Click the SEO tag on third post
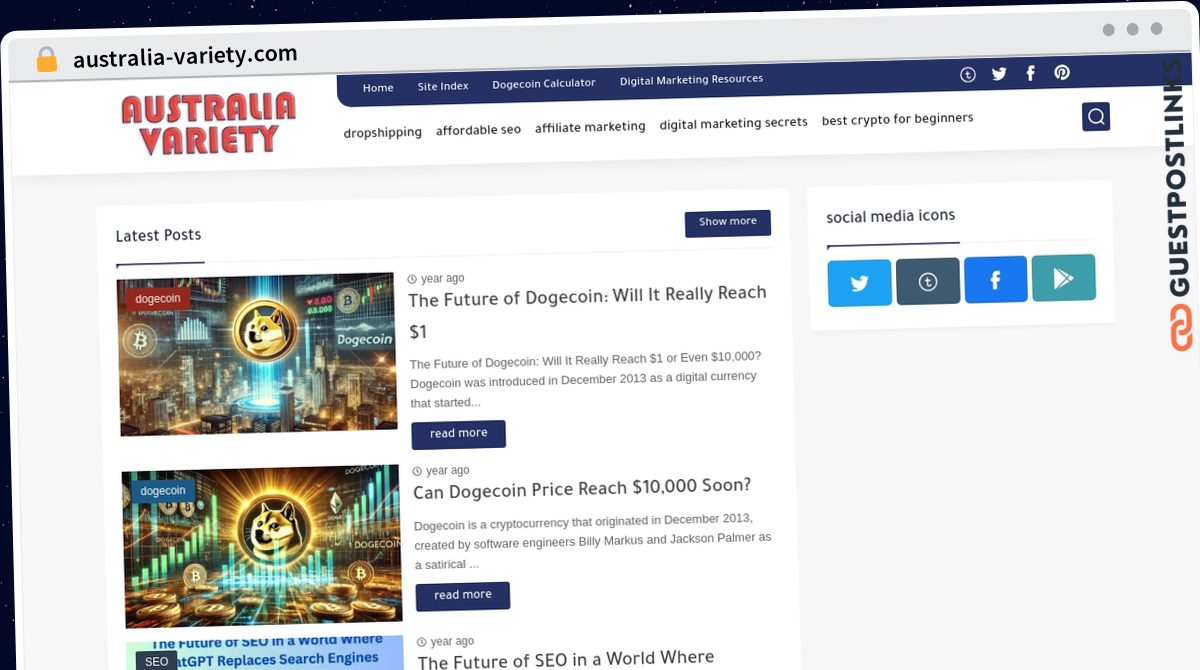 [157, 661]
